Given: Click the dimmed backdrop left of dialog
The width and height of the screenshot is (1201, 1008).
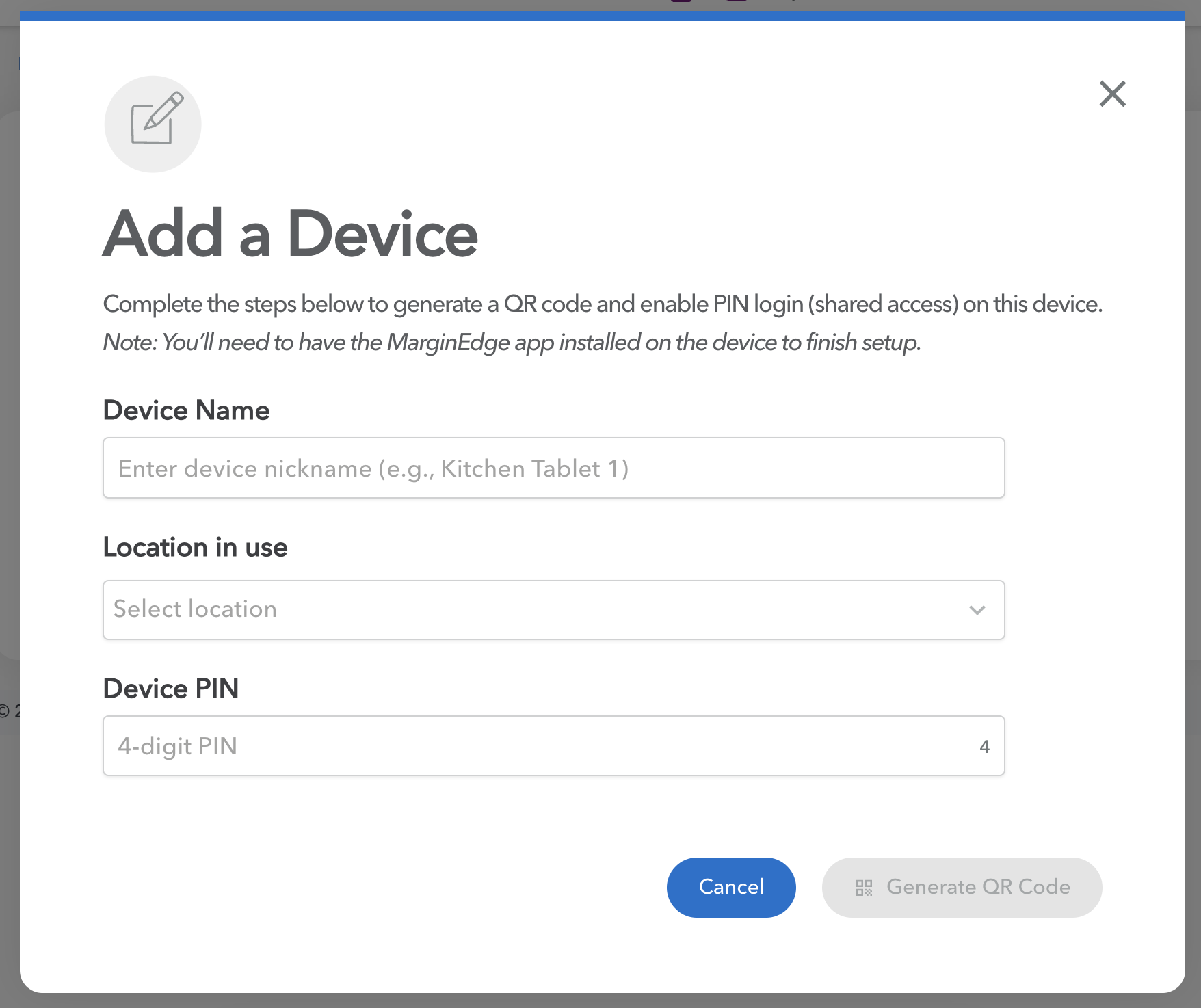Looking at the screenshot, I should 9,410.
